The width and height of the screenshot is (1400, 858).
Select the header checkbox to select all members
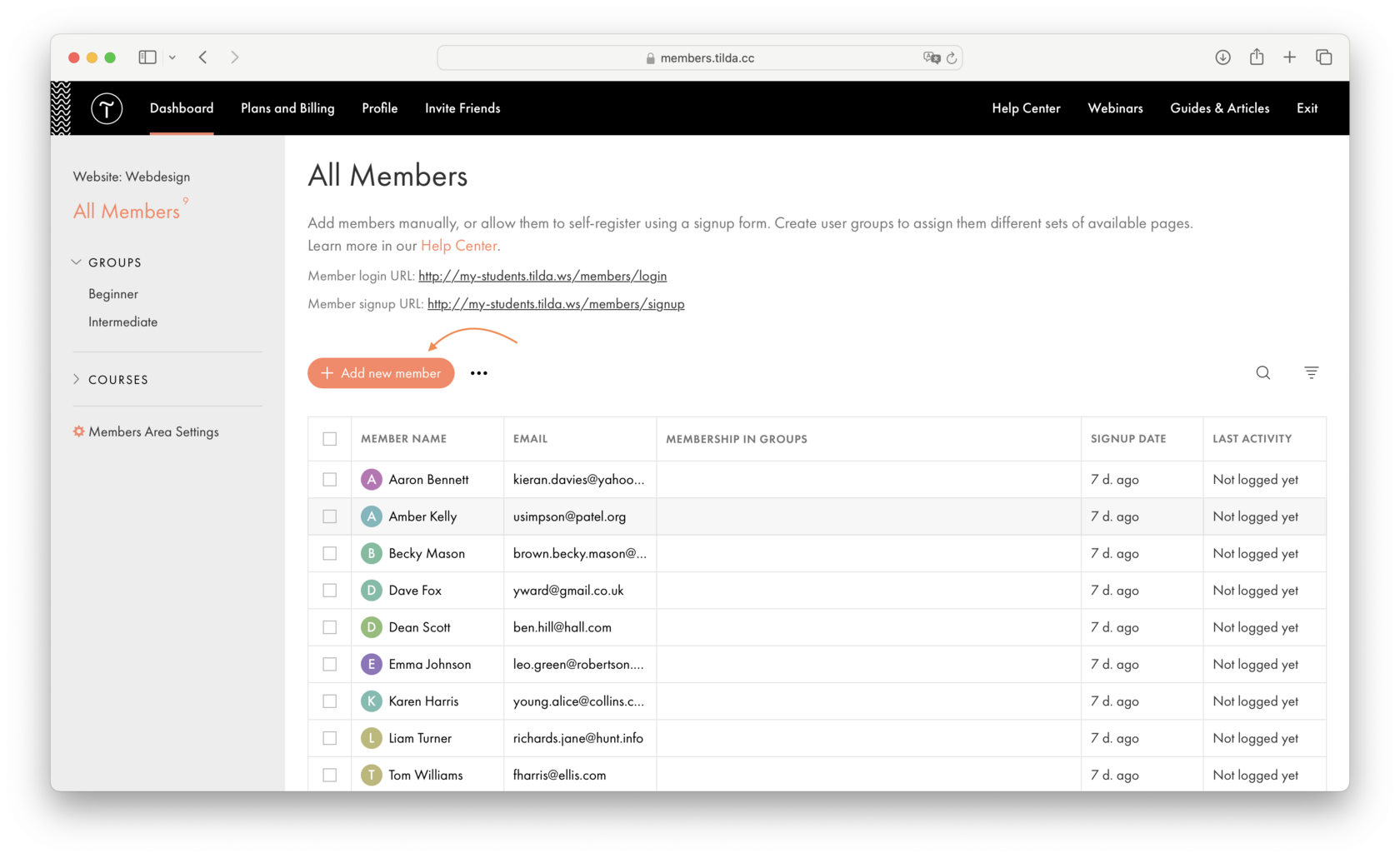(x=330, y=438)
